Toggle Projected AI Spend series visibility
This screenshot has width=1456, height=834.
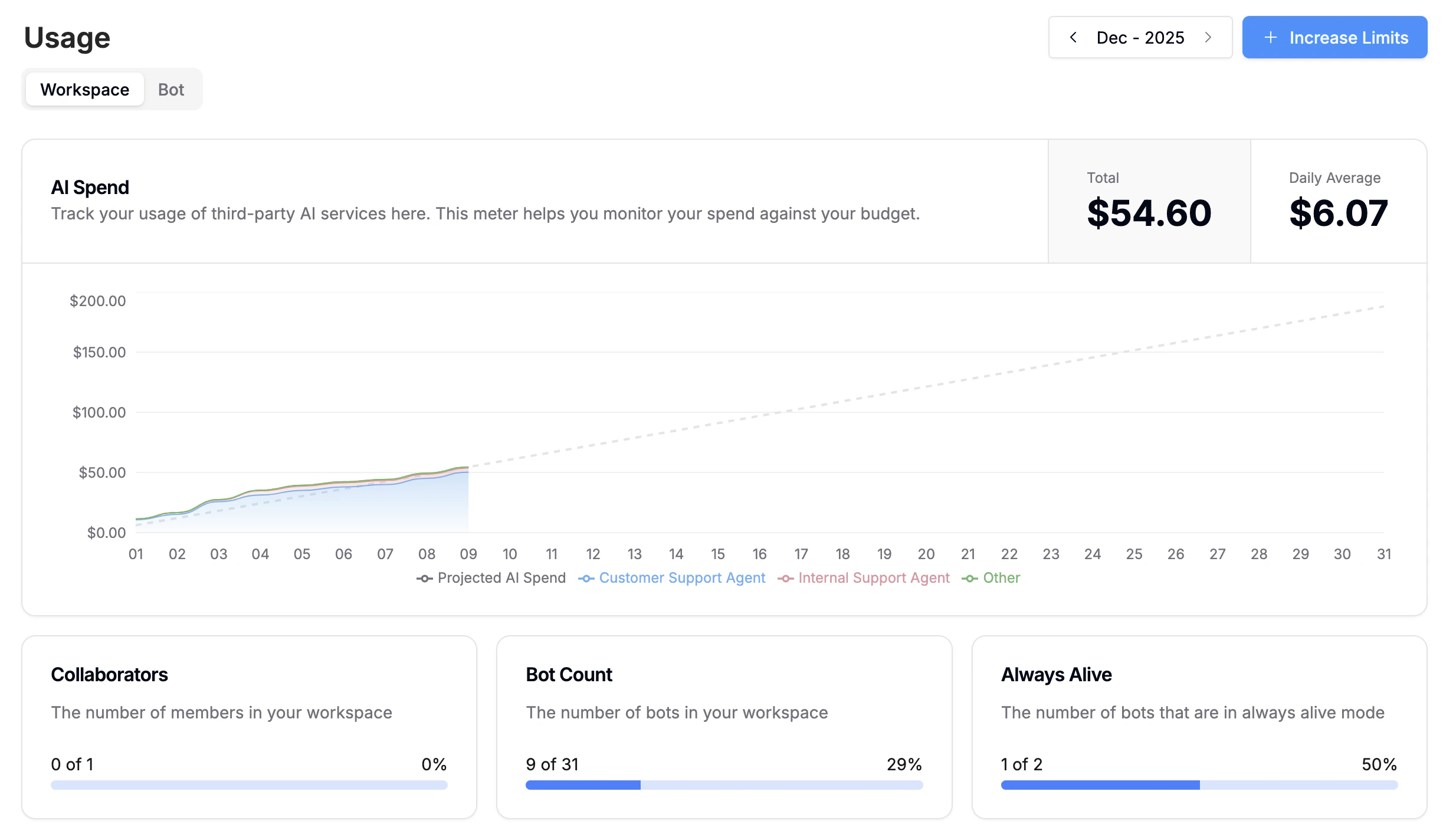(x=501, y=578)
